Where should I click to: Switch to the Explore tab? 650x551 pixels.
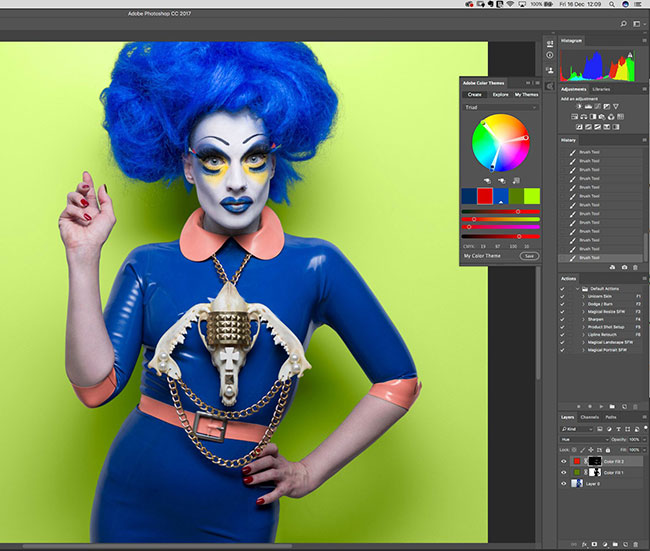click(500, 95)
